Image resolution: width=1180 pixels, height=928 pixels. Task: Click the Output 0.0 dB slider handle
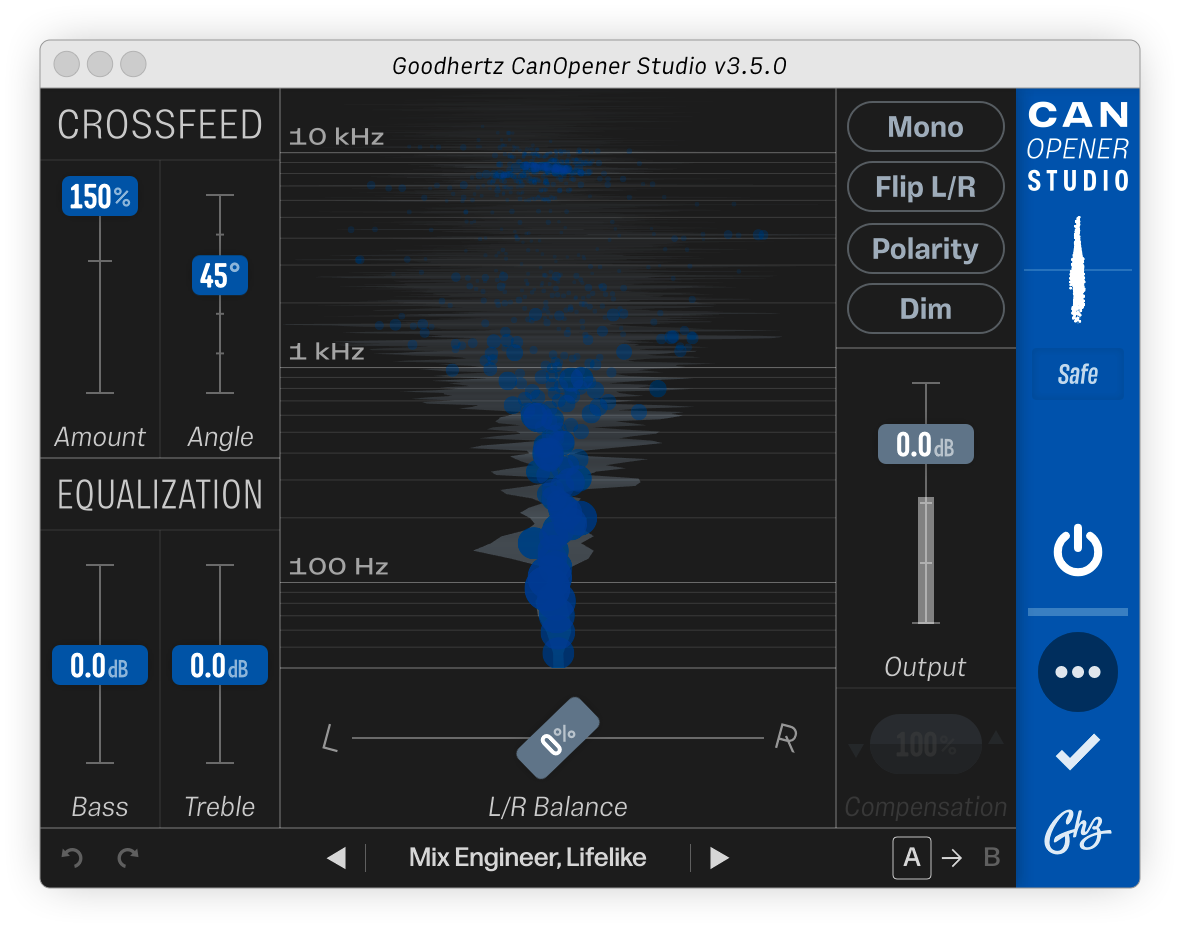pos(926,444)
